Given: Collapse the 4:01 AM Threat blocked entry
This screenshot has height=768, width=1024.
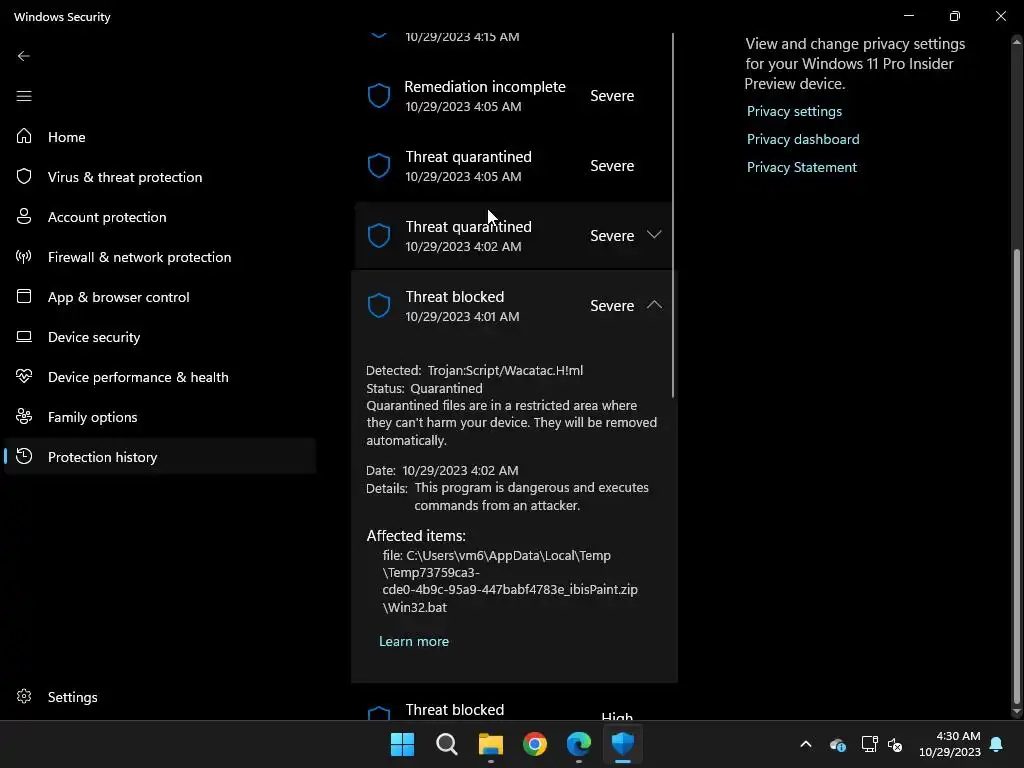Looking at the screenshot, I should pos(654,304).
